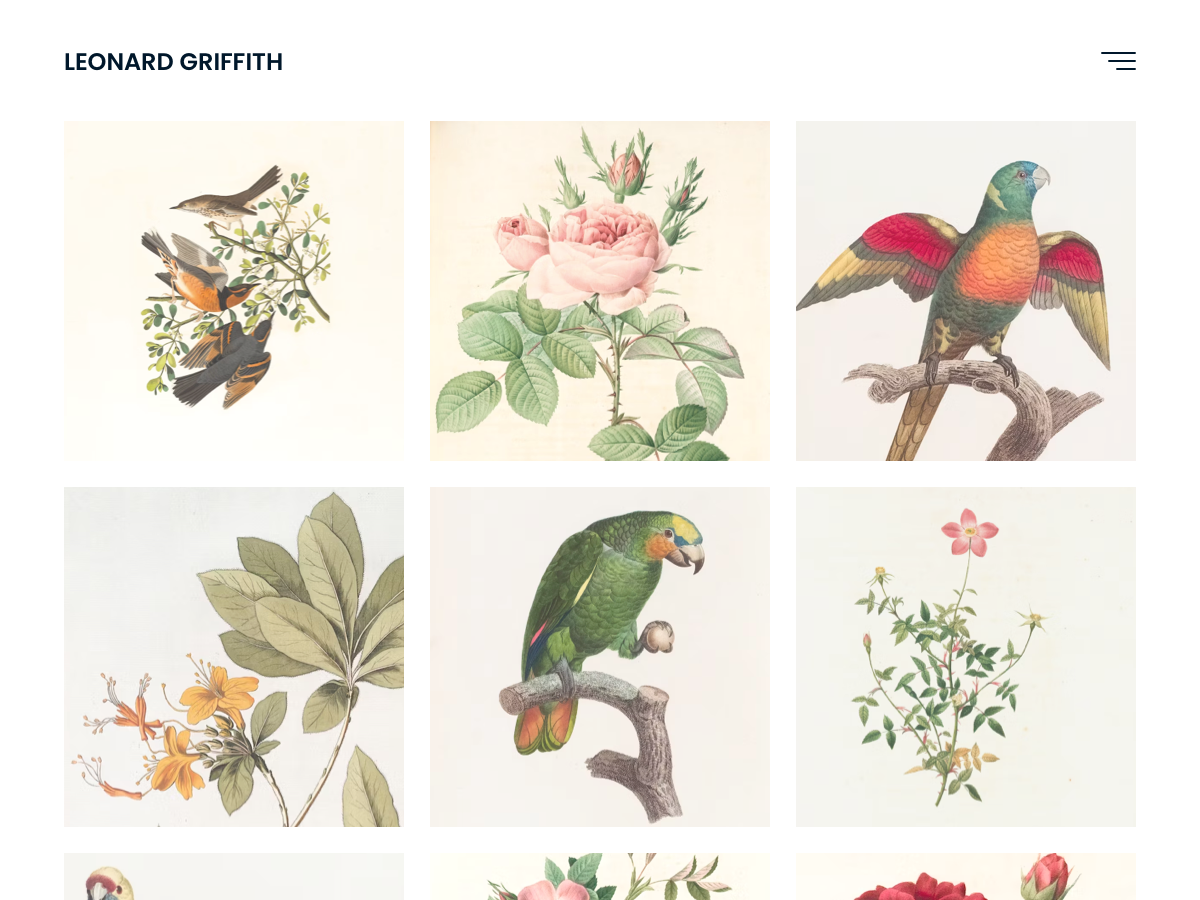Open the partially visible red rose thumbnail
This screenshot has height=900, width=1200.
click(966, 877)
